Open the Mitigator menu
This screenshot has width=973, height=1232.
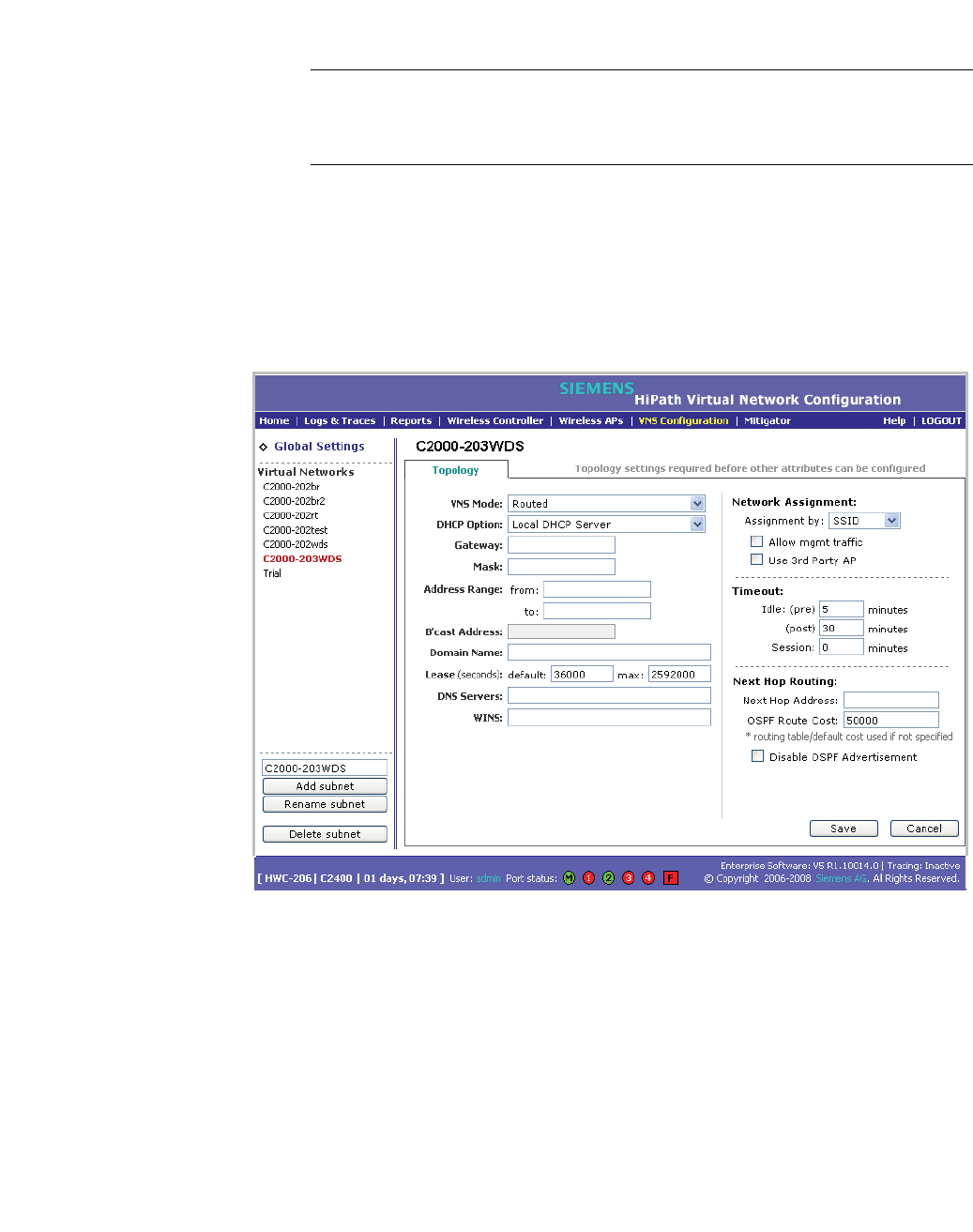click(x=768, y=421)
